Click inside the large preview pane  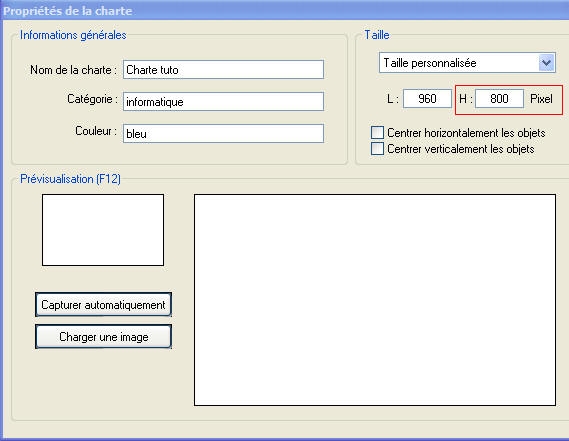(x=375, y=300)
